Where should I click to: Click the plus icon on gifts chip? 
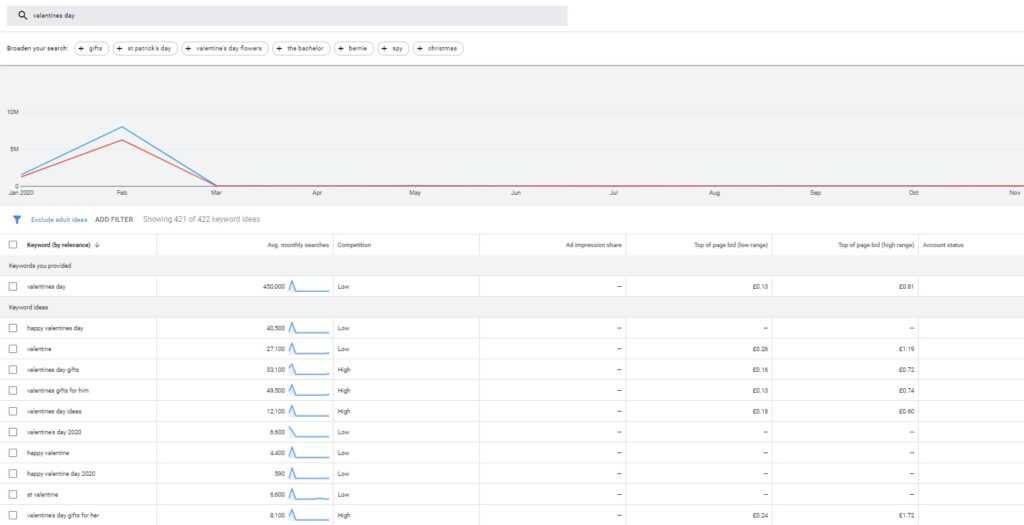[x=81, y=49]
